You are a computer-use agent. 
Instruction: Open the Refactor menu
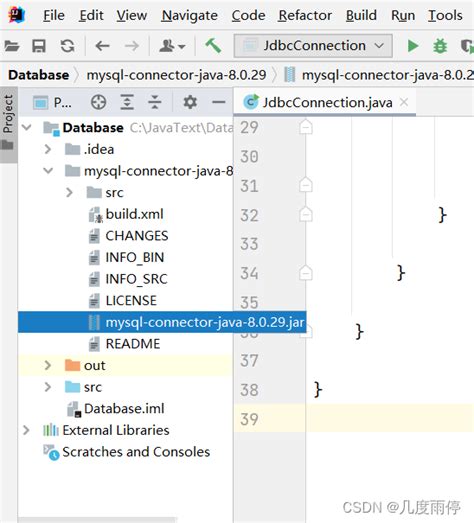[x=305, y=15]
